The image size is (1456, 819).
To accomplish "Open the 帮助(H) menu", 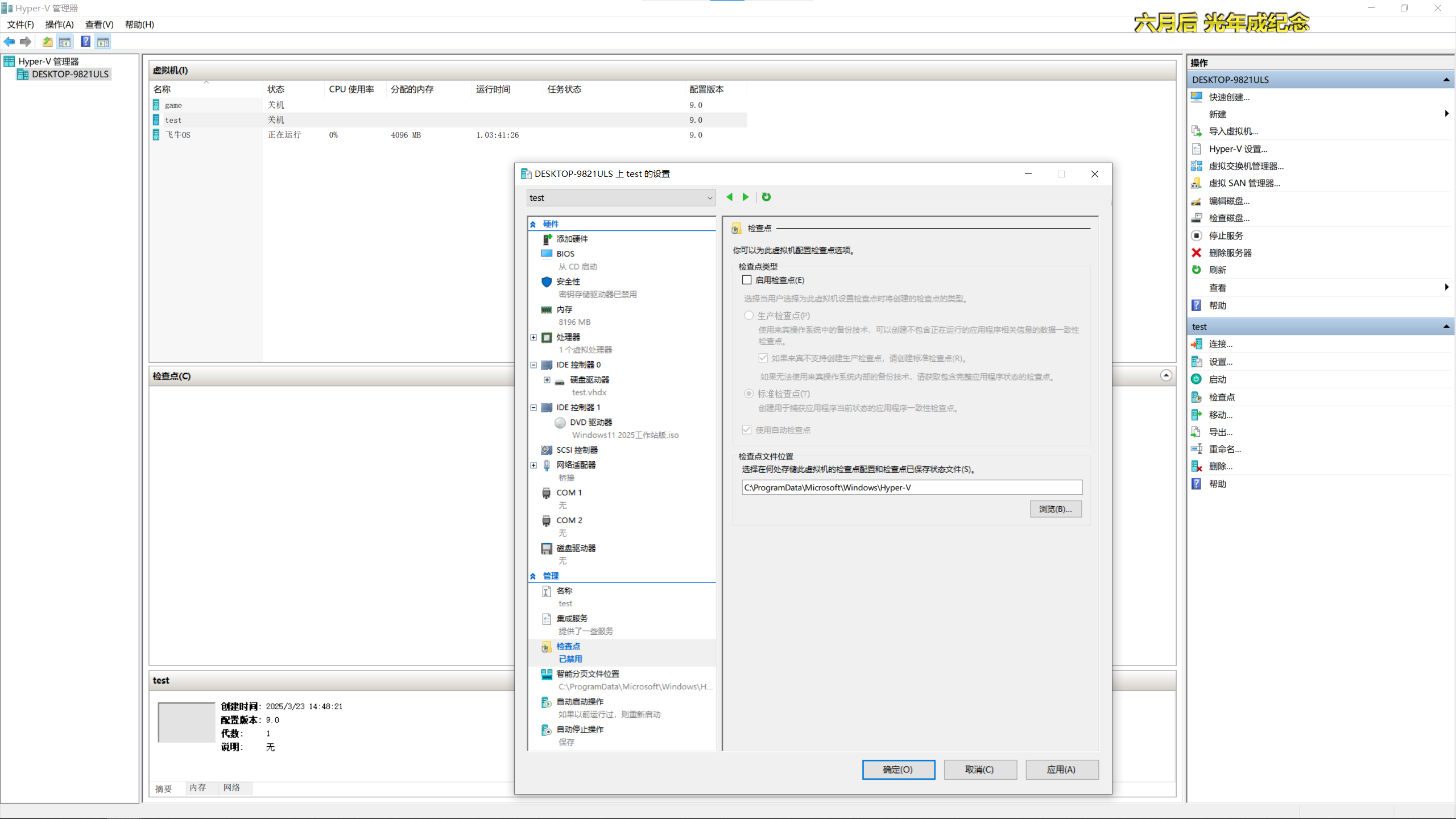I will (139, 24).
